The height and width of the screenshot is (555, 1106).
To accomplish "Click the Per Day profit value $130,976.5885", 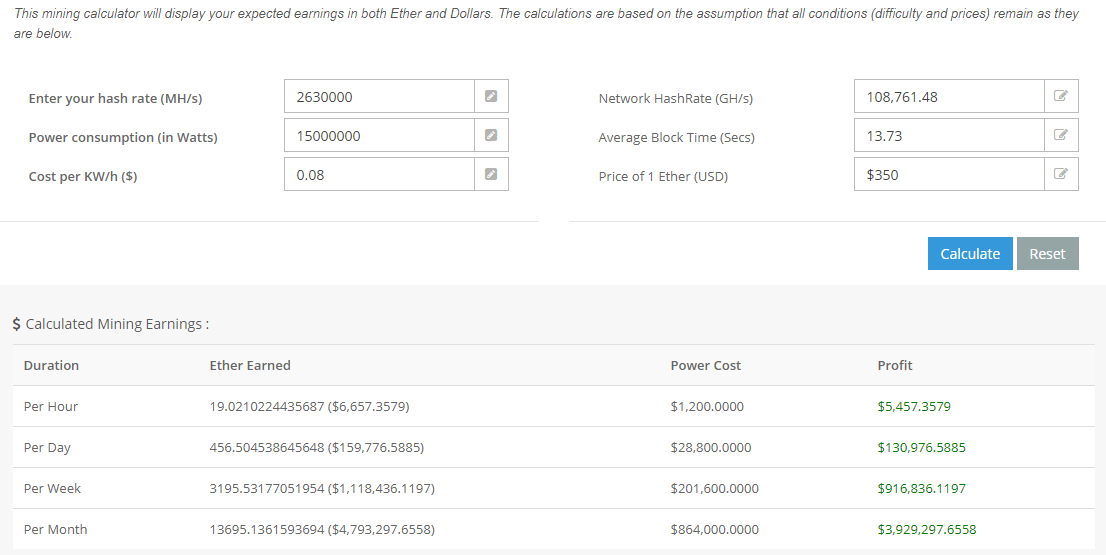I will (x=921, y=448).
